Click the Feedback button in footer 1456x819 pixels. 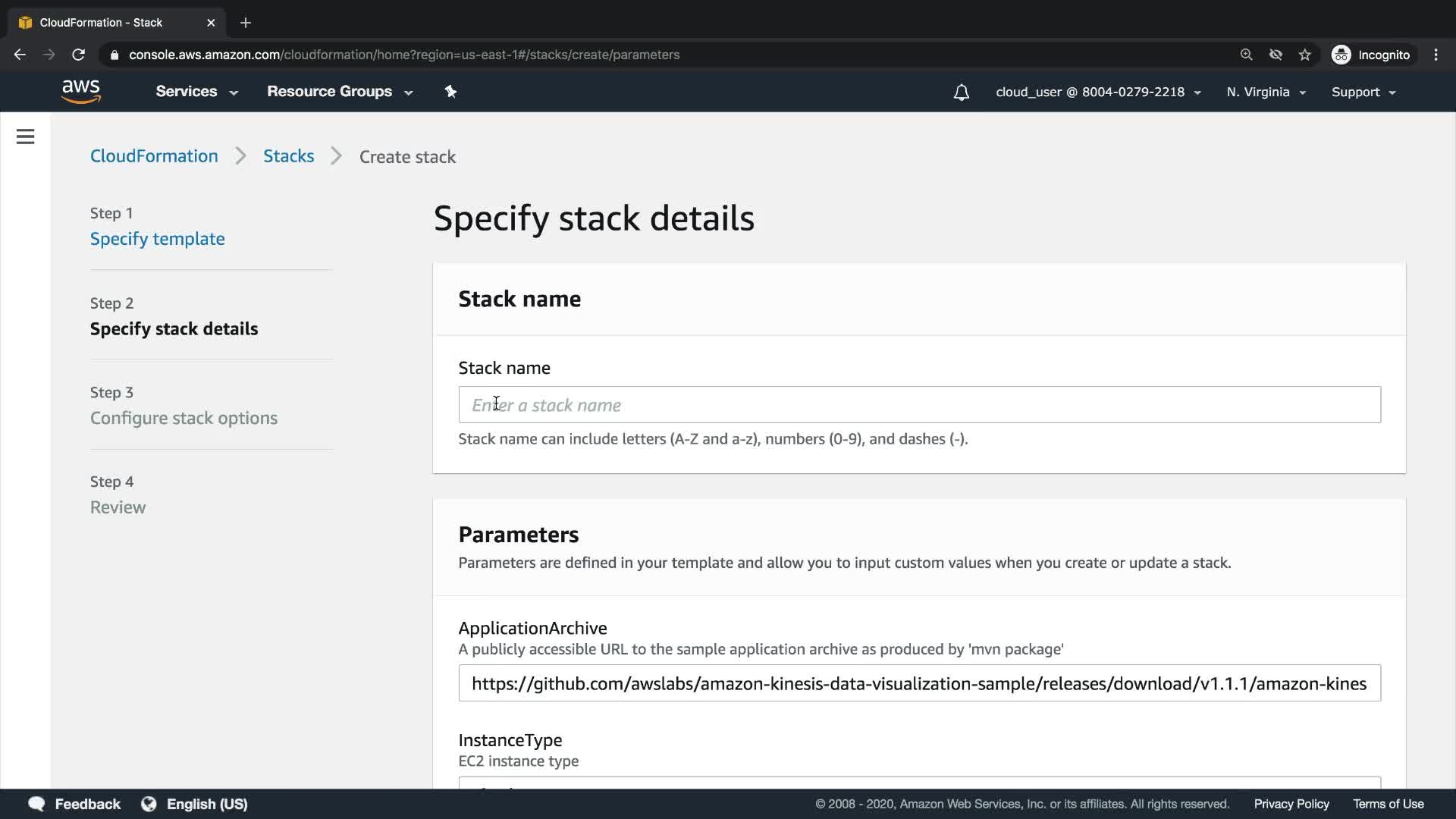(74, 804)
